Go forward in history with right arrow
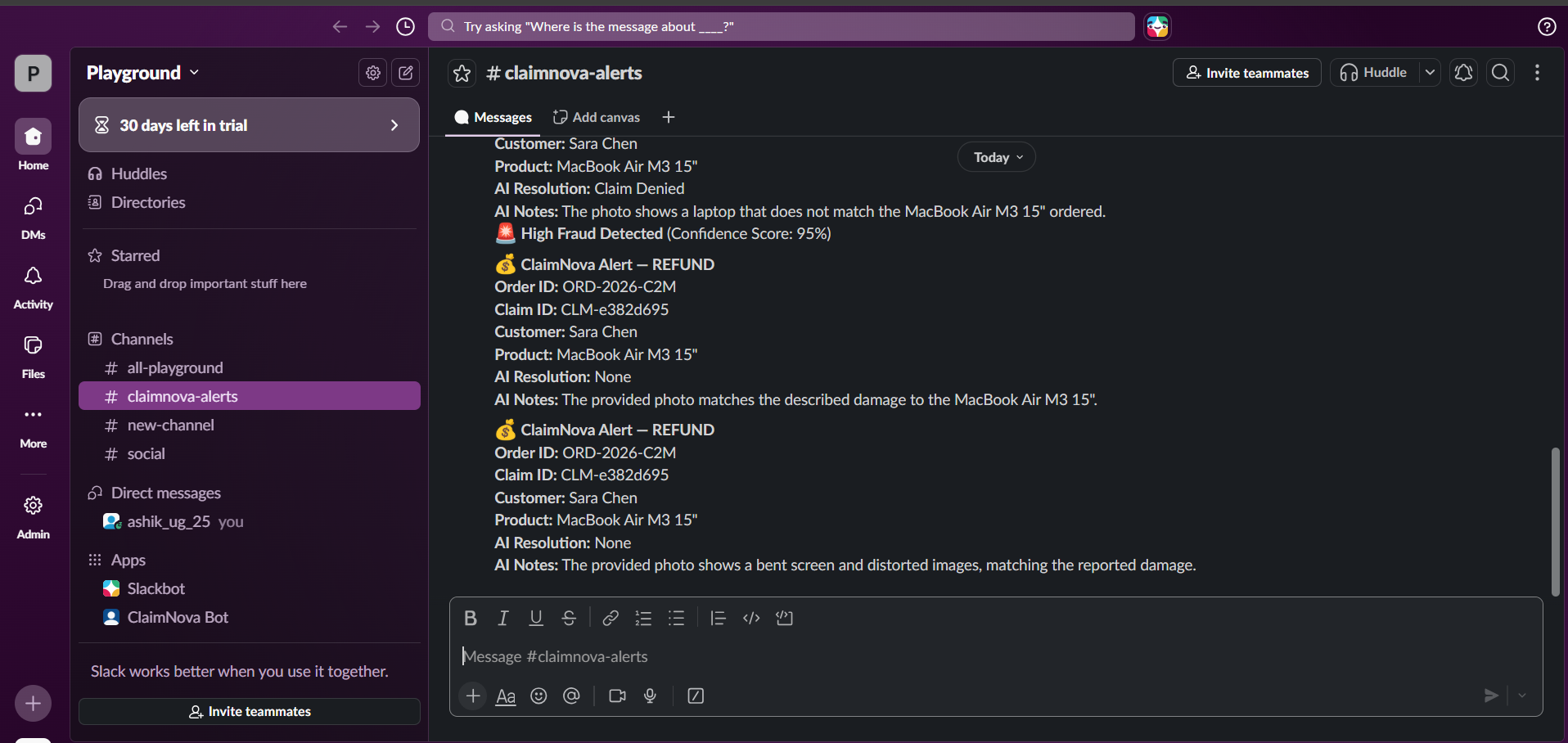1568x743 pixels. [x=372, y=27]
